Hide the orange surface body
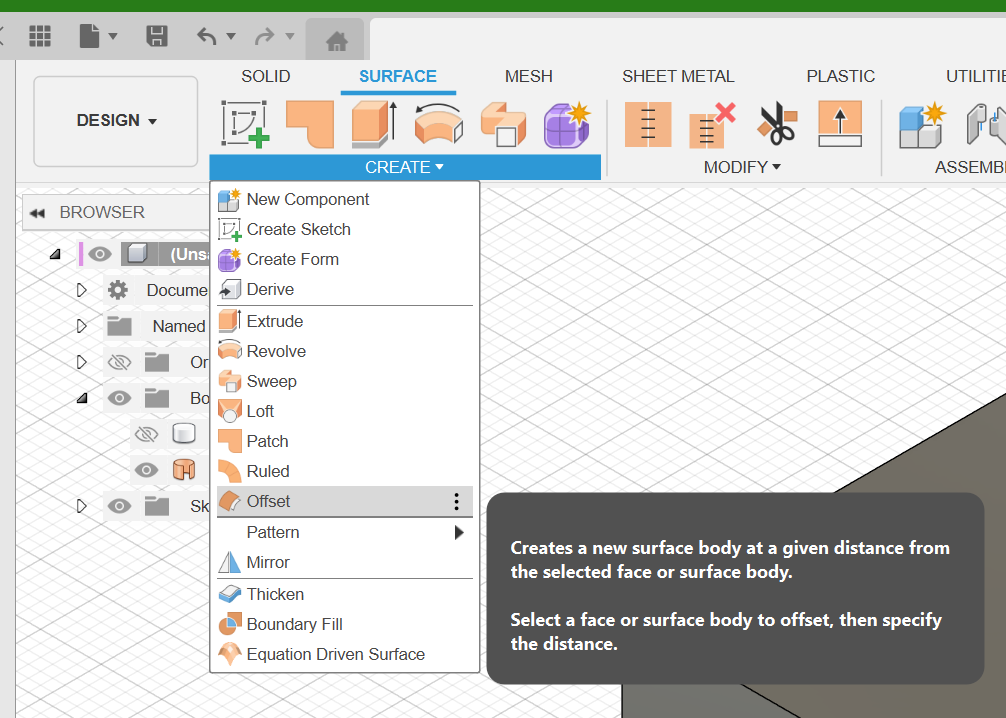1006x718 pixels. tap(146, 470)
